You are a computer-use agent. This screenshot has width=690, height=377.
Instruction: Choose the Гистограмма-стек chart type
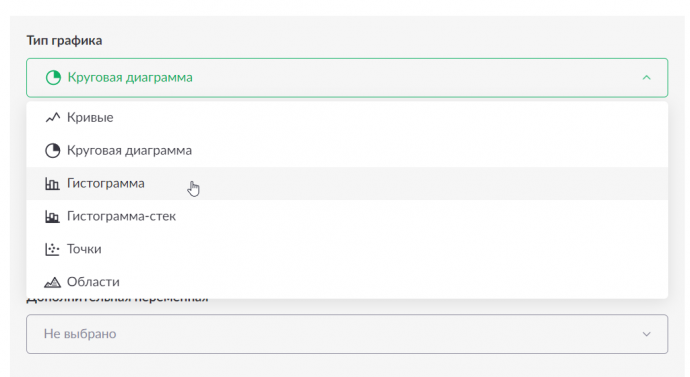pos(347,216)
